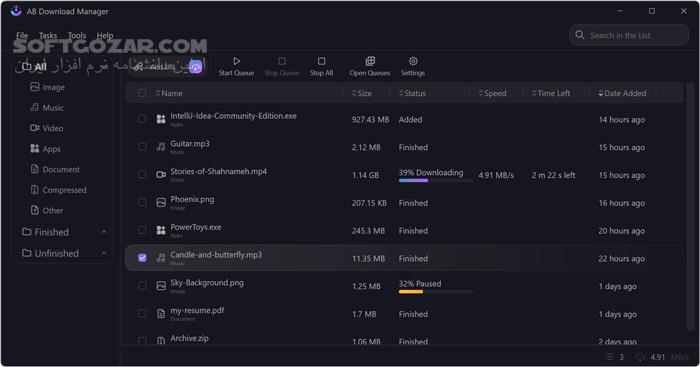Click the Finished folder icon
The width and height of the screenshot is (700, 367).
[x=26, y=232]
